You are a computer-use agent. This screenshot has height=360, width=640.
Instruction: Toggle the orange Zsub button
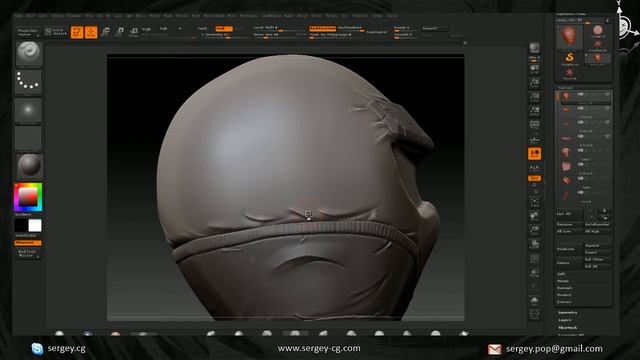tap(224, 29)
